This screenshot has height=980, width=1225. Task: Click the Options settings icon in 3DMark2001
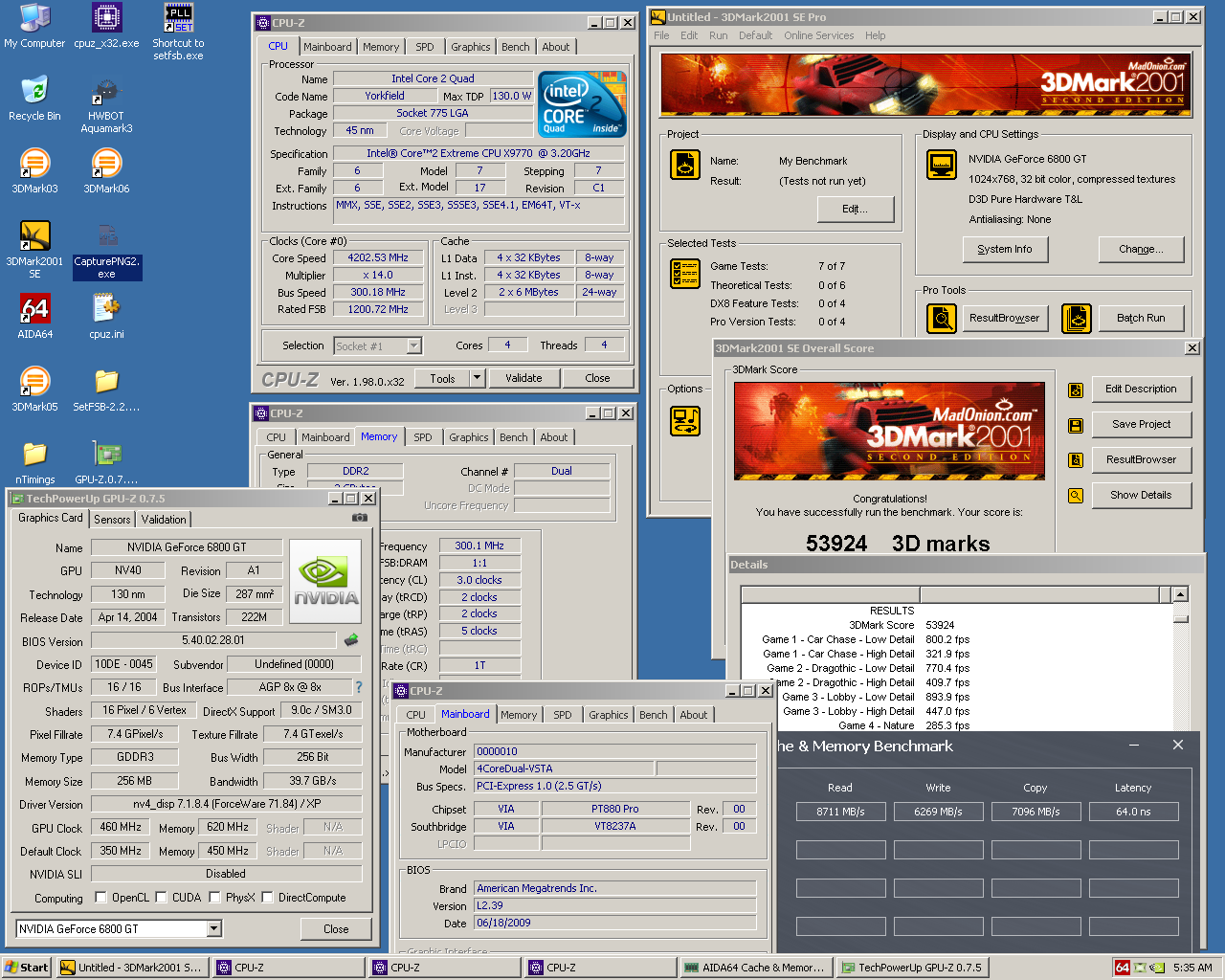pos(685,421)
